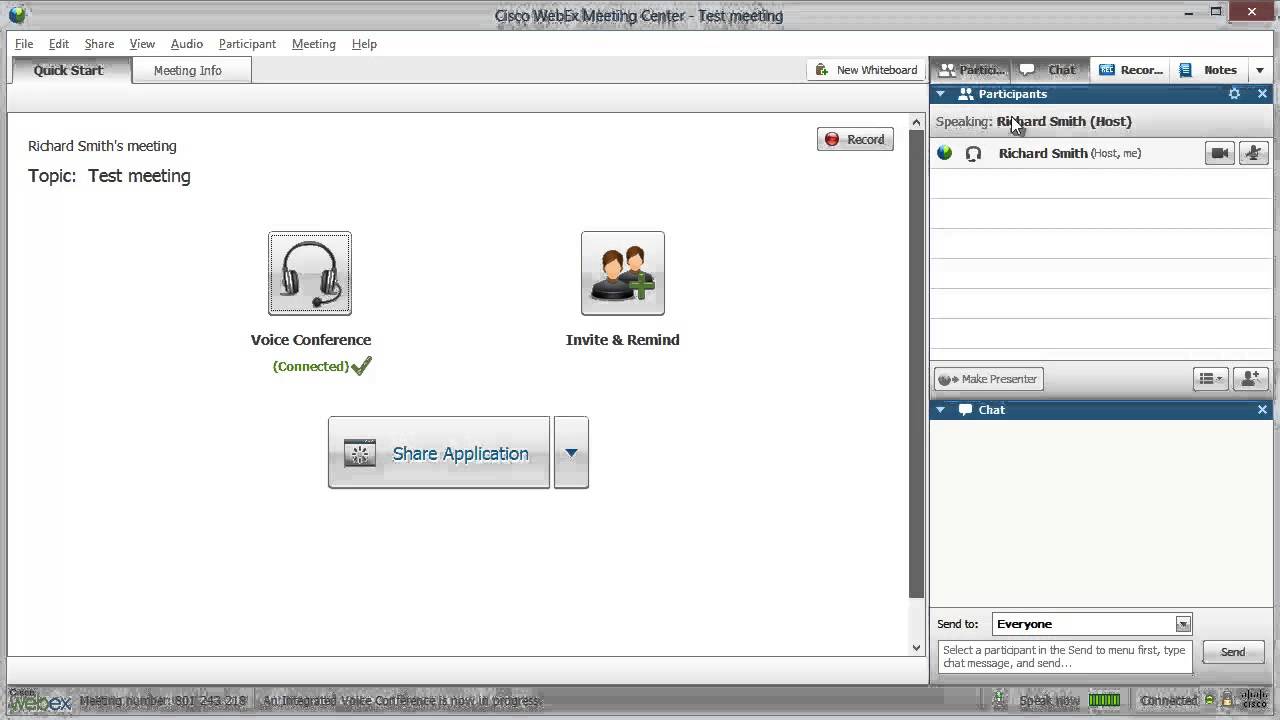Switch to the Quick Start tab

pos(68,70)
